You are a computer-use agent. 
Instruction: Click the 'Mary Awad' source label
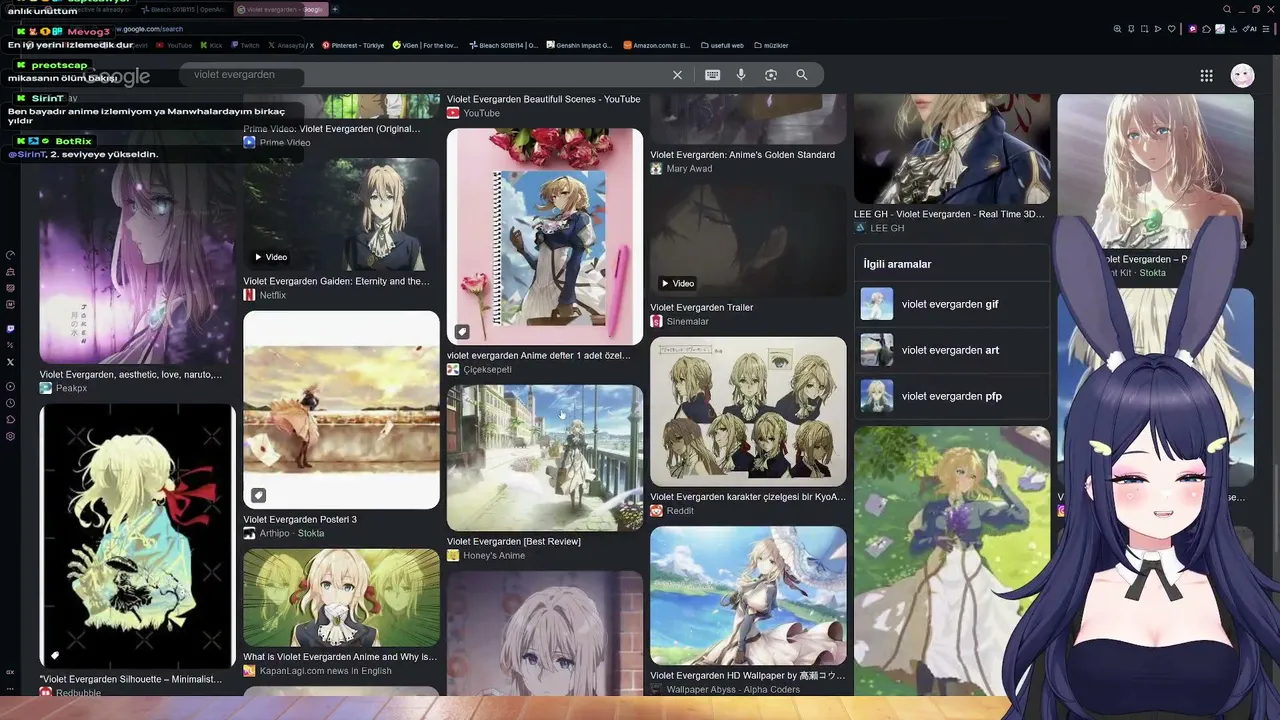(690, 169)
